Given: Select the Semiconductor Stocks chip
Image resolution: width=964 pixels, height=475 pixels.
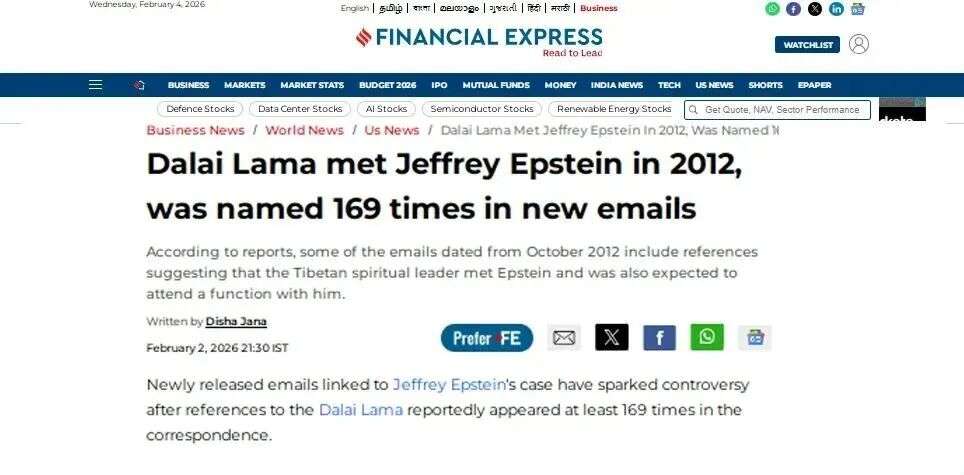Looking at the screenshot, I should 481,109.
